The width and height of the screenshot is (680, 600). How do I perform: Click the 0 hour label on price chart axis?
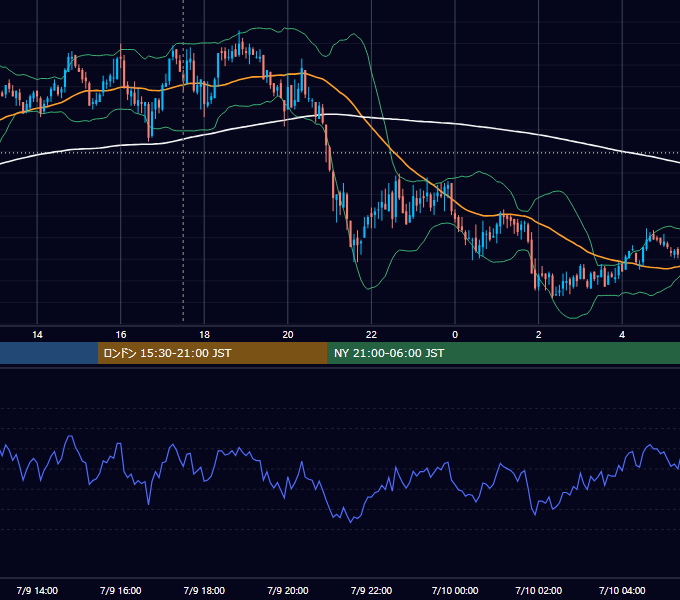(455, 335)
